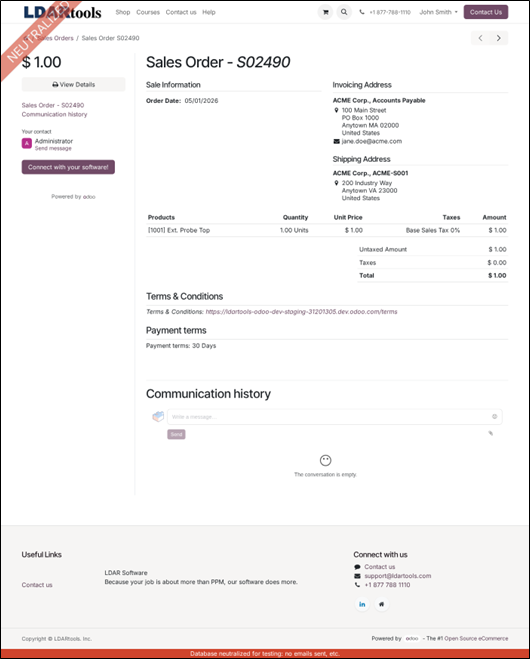Viewport: 530px width, 659px height.
Task: Jump to Communication history sidebar link
Action: point(55,114)
